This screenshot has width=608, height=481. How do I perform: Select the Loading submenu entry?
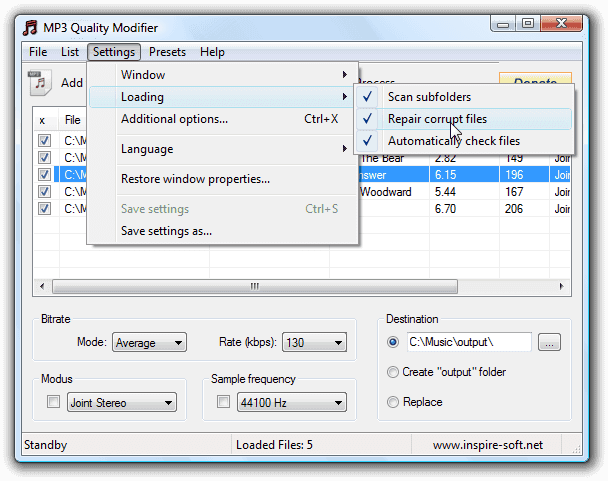coord(223,97)
